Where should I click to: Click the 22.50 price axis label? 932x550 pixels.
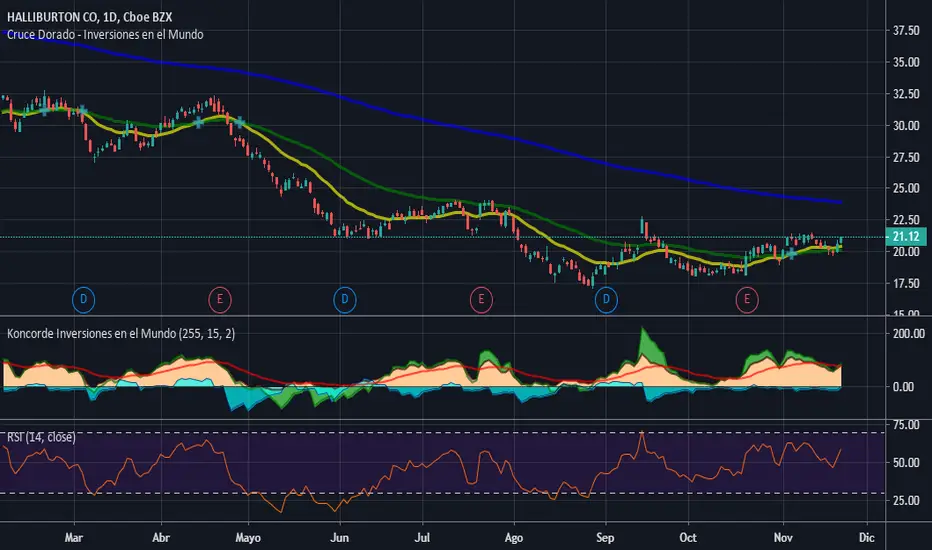[x=906, y=219]
